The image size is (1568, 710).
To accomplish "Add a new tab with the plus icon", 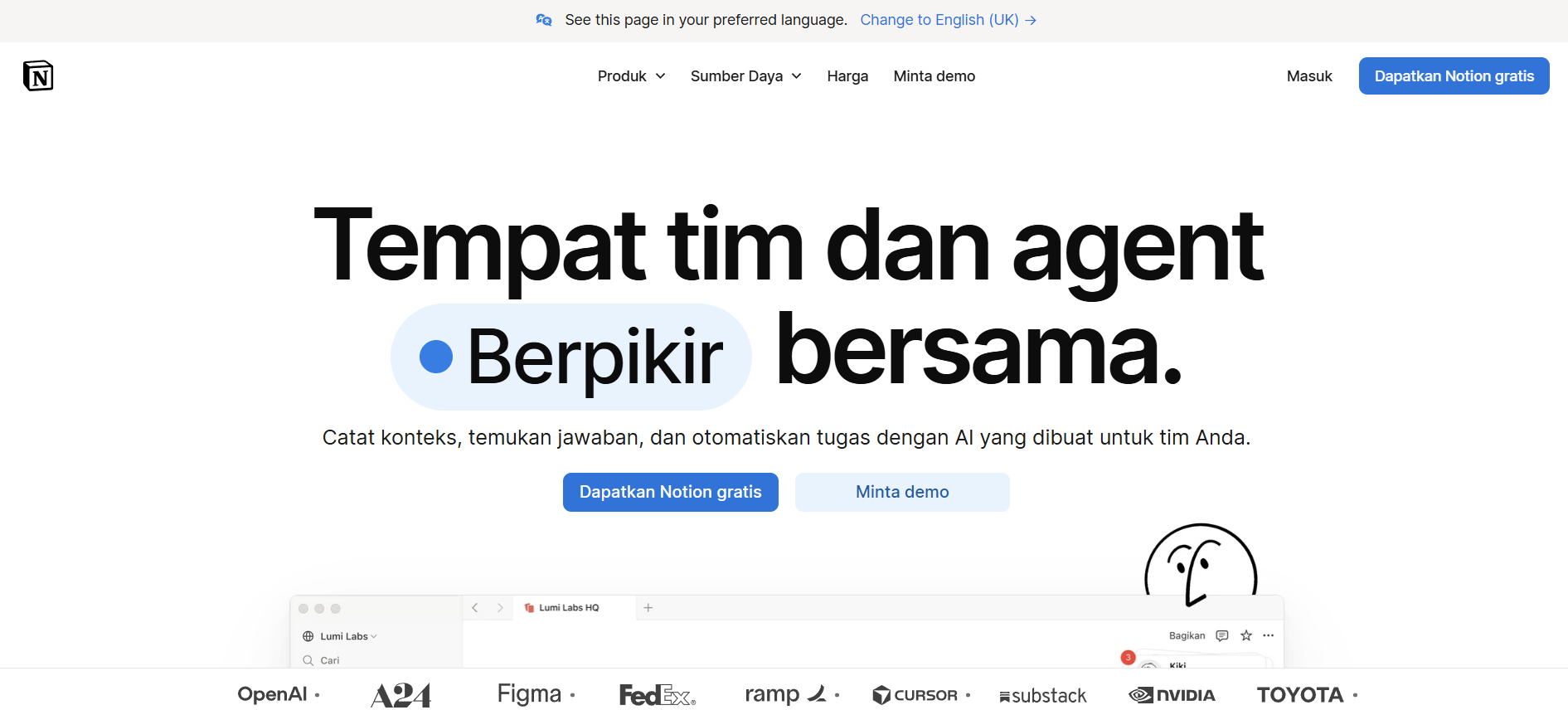I will click(x=648, y=608).
